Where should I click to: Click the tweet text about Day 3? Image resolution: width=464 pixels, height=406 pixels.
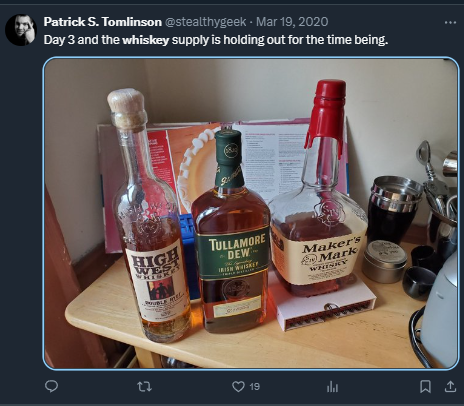click(x=216, y=40)
